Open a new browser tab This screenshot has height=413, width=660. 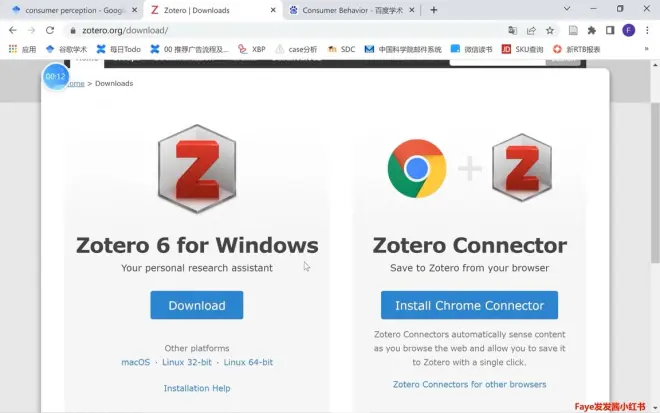tap(434, 10)
